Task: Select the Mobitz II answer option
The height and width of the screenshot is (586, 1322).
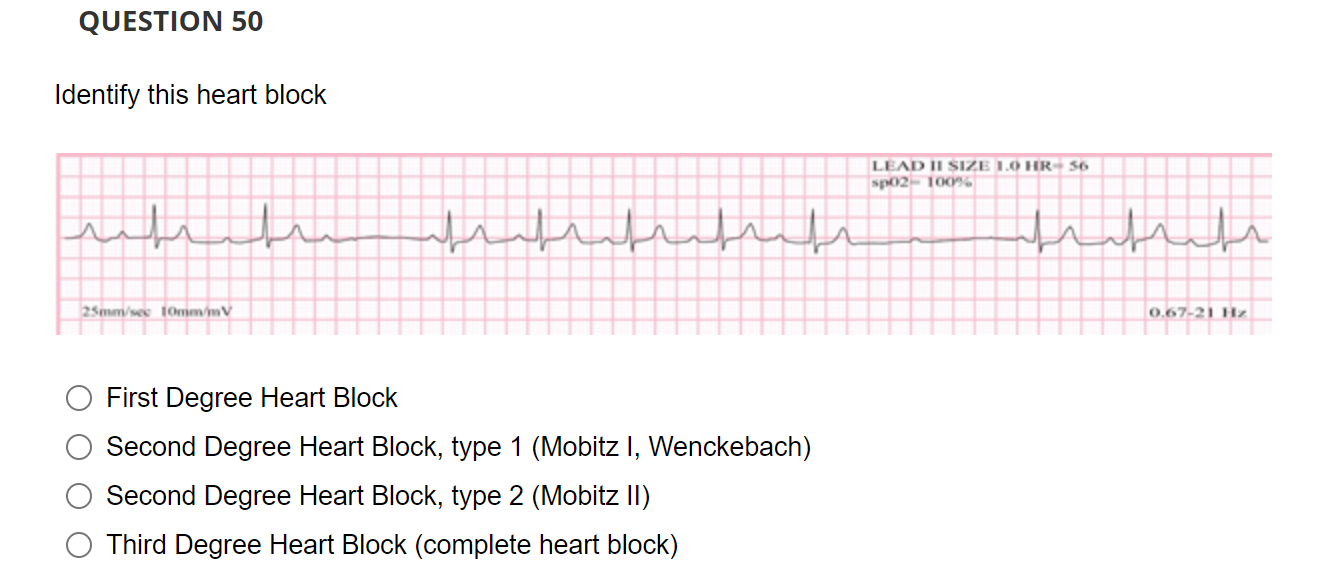Action: coord(78,495)
